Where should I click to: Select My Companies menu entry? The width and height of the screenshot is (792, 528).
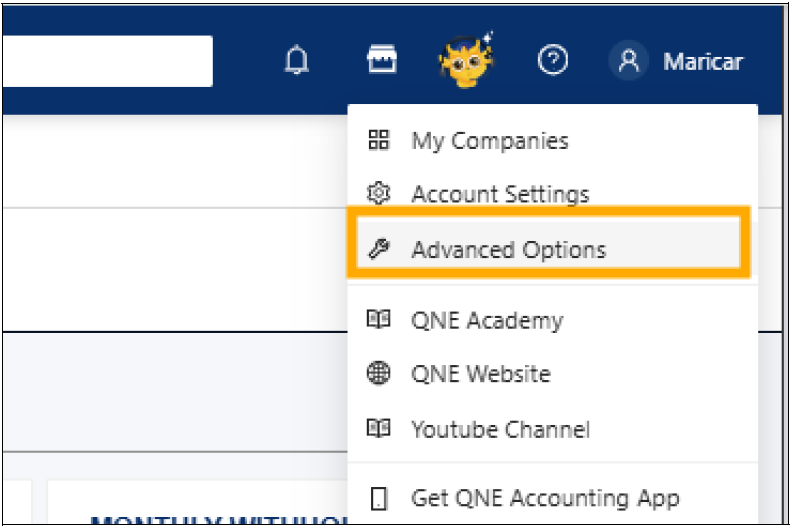(x=553, y=140)
